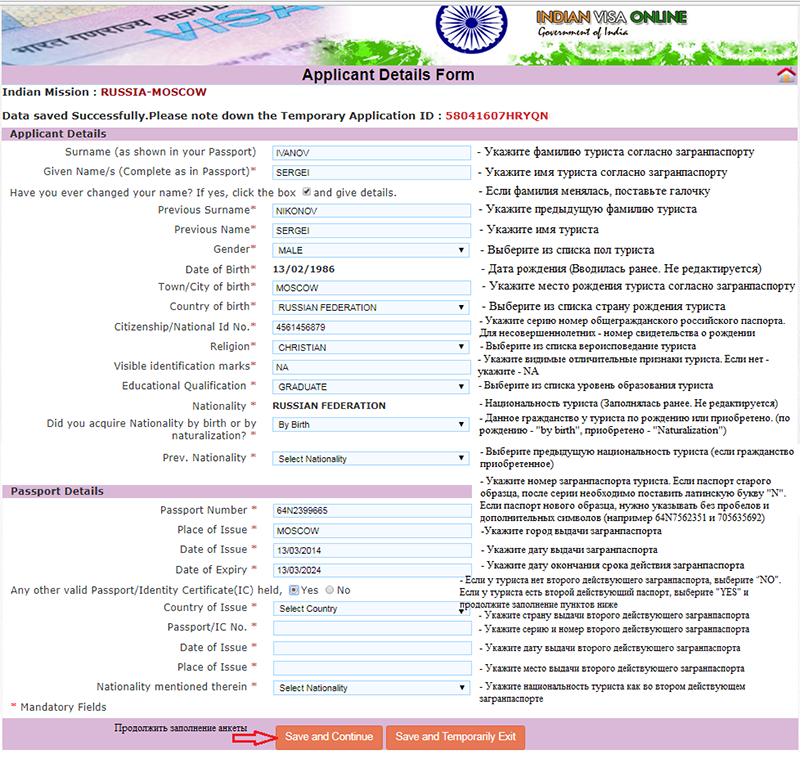Select No for other valid passport held
Viewport: 800px width, 759px height.
point(330,590)
